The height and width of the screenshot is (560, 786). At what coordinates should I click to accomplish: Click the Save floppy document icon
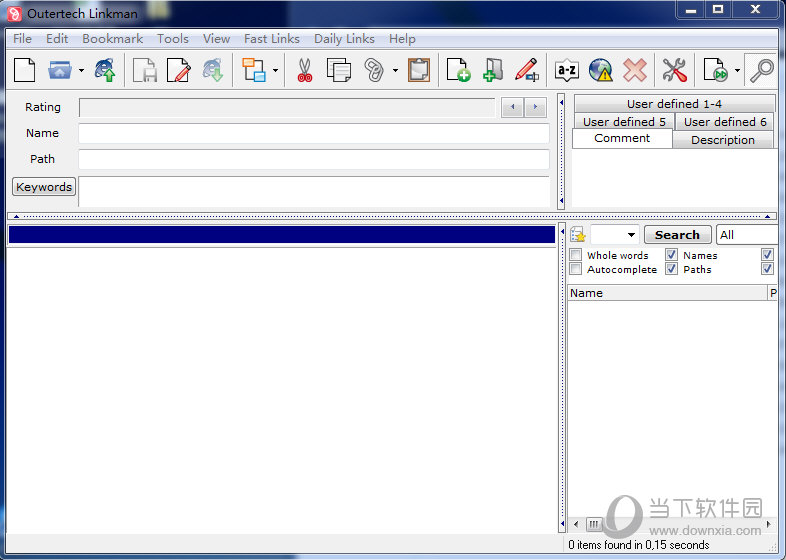pyautogui.click(x=144, y=70)
